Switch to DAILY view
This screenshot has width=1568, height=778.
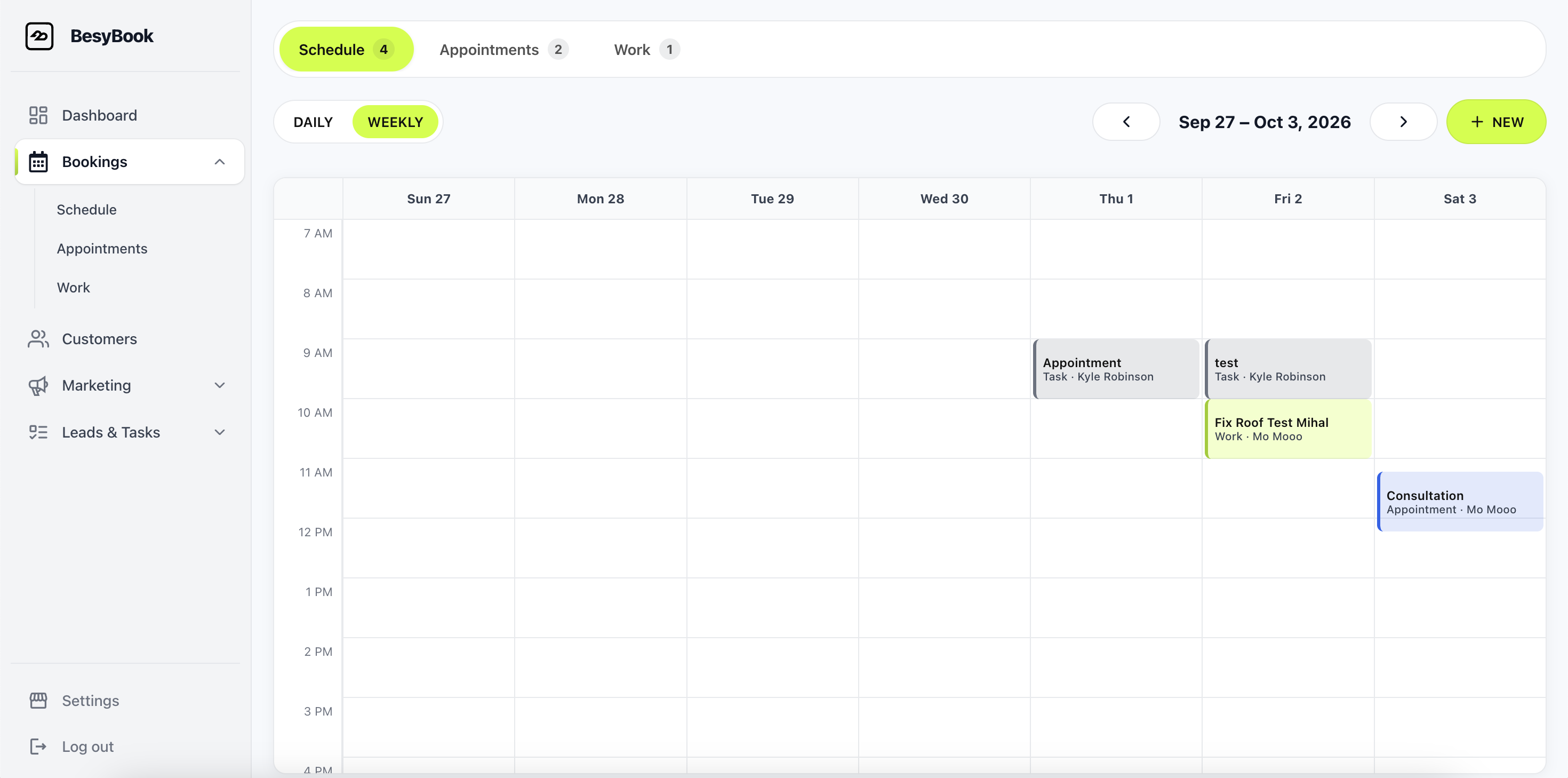point(313,122)
